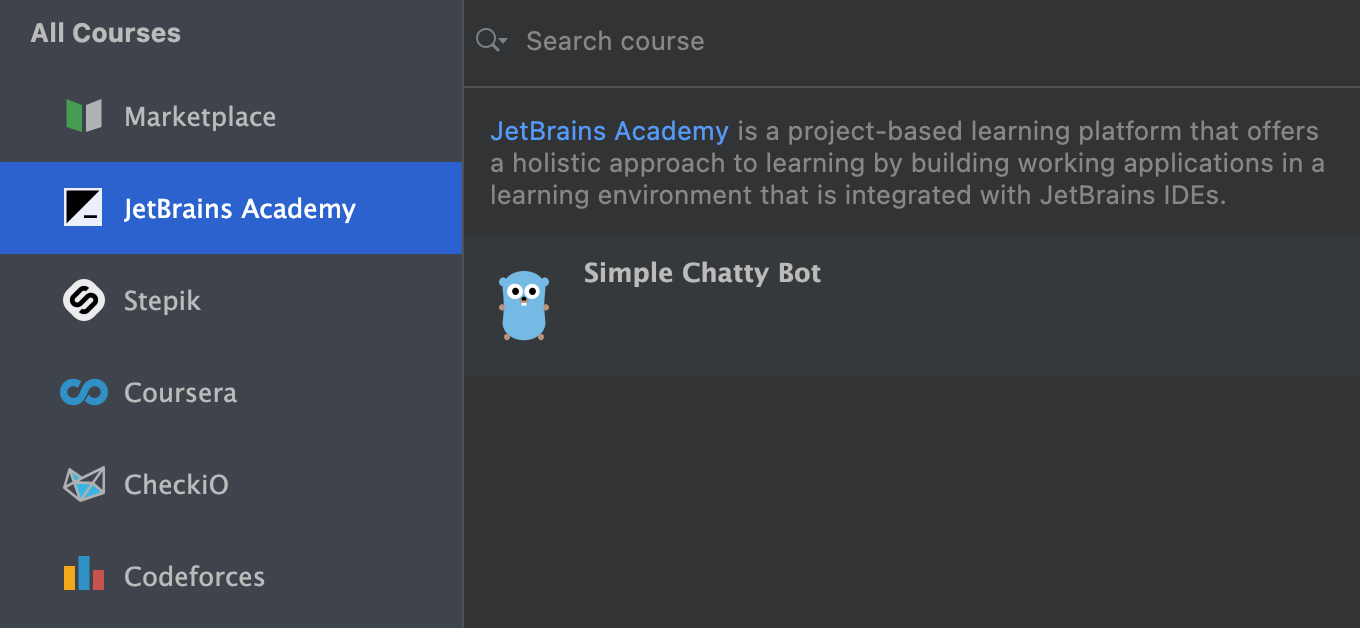1360x628 pixels.
Task: Open search options dropdown arrow
Action: coord(503,42)
